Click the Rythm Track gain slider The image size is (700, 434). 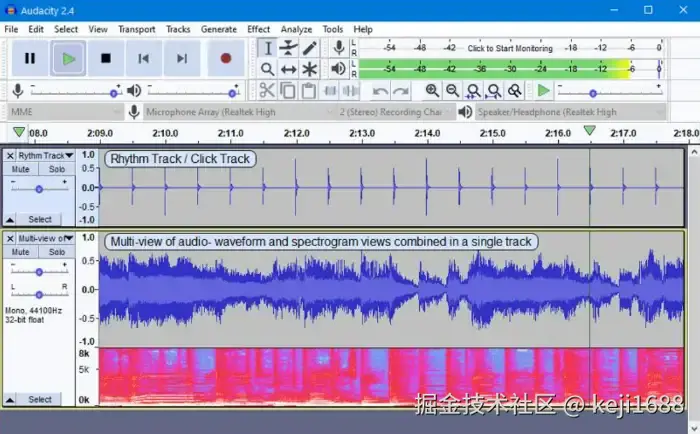(x=39, y=188)
